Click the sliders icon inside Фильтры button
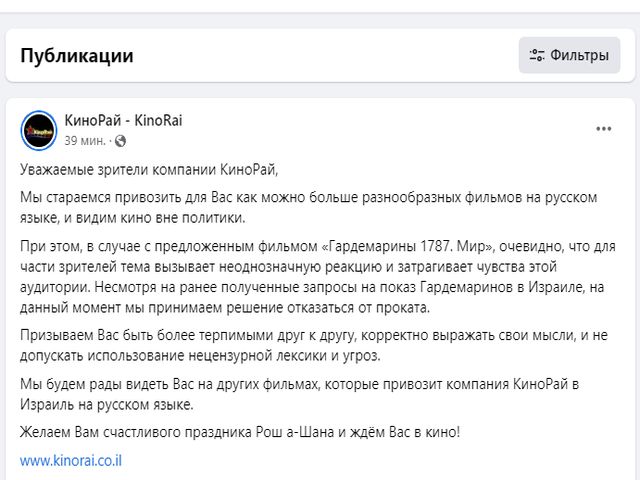Screen dimensions: 640x480 (x=537, y=55)
